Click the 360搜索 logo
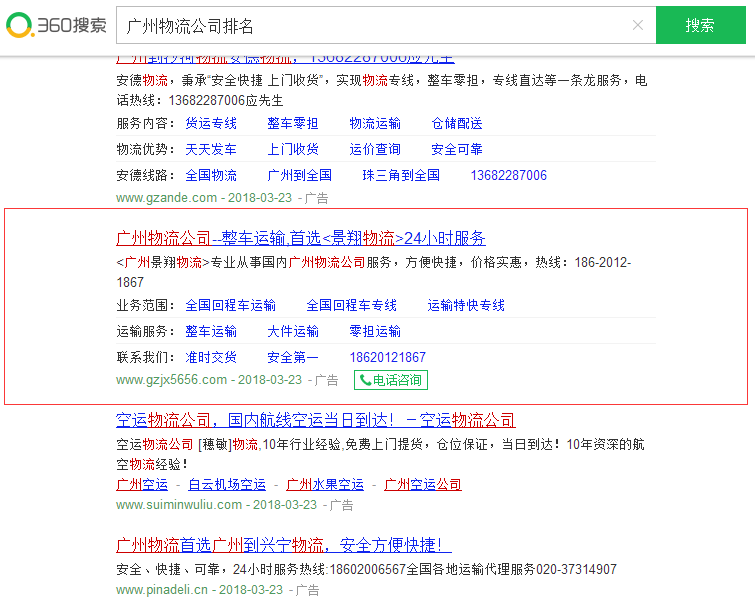This screenshot has height=616, width=755. coord(56,25)
